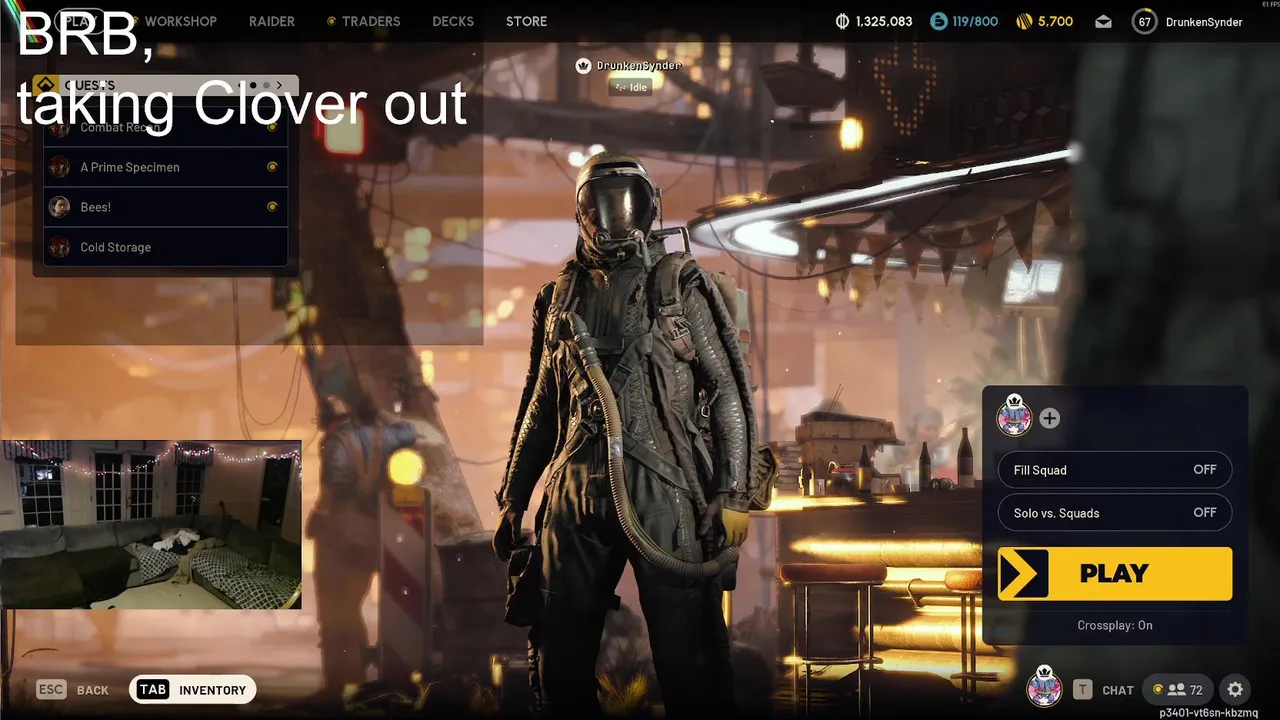Screen dimensions: 1280x720
Task: Click the crown leader icon above character
Action: [x=583, y=66]
